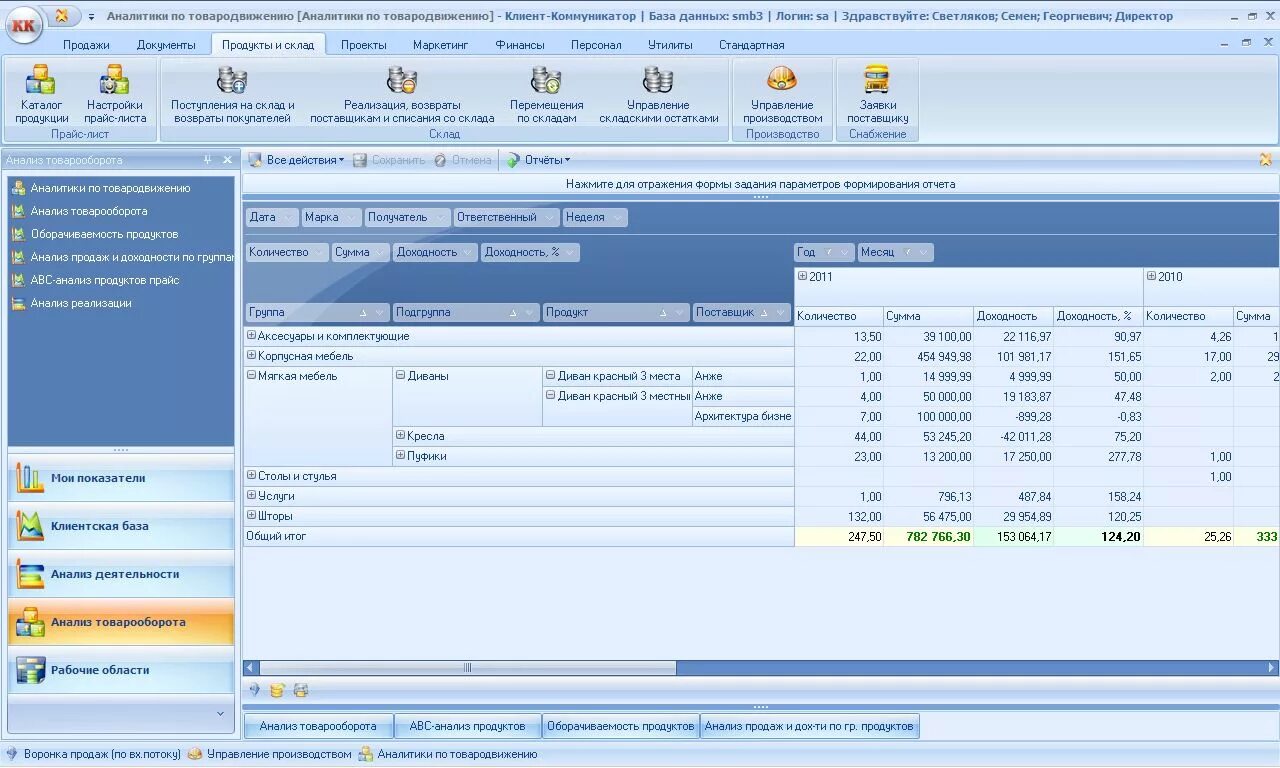Sort by the Группа row field header

pyautogui.click(x=317, y=312)
